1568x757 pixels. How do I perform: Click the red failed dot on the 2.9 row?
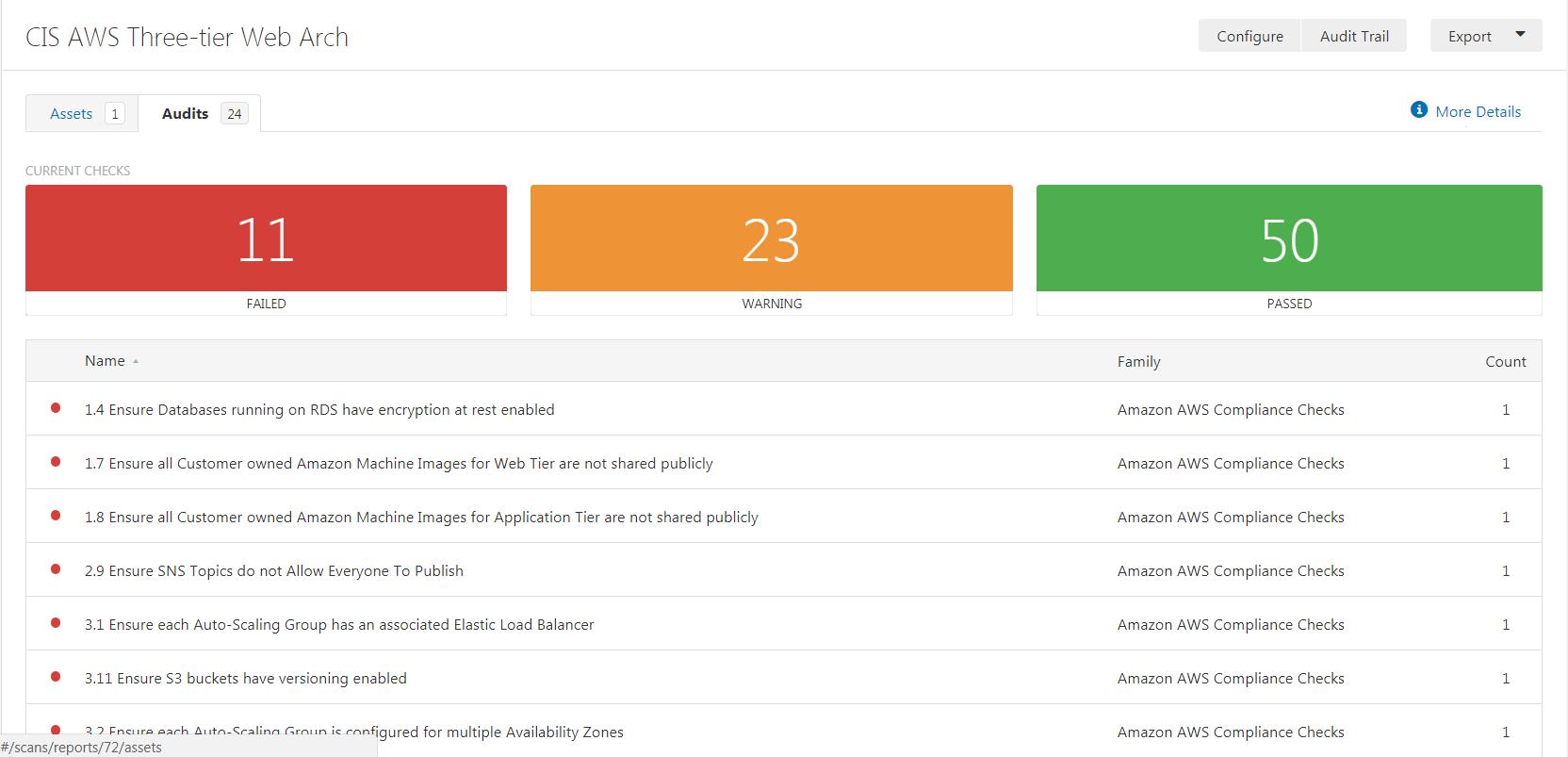[56, 569]
